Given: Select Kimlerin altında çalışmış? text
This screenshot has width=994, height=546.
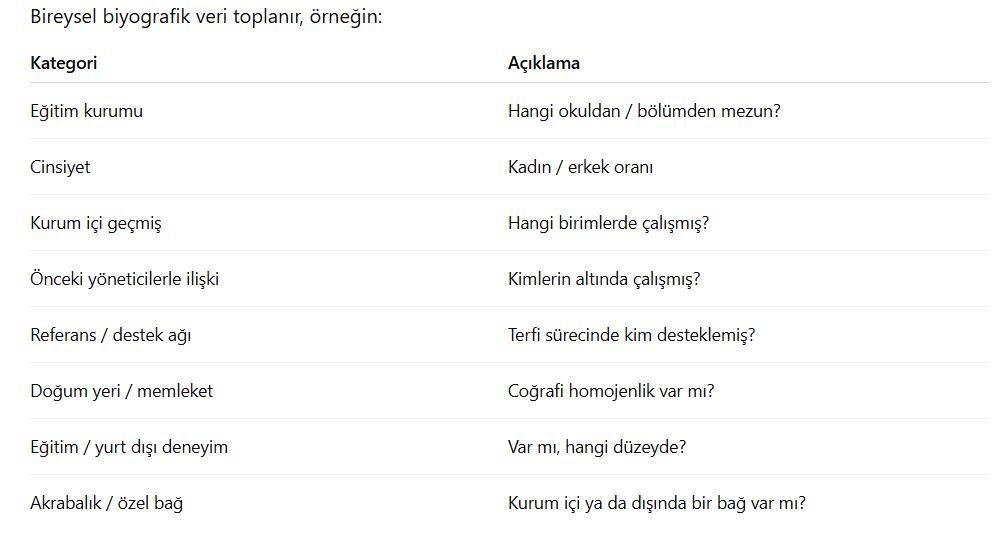Looking at the screenshot, I should [604, 279].
